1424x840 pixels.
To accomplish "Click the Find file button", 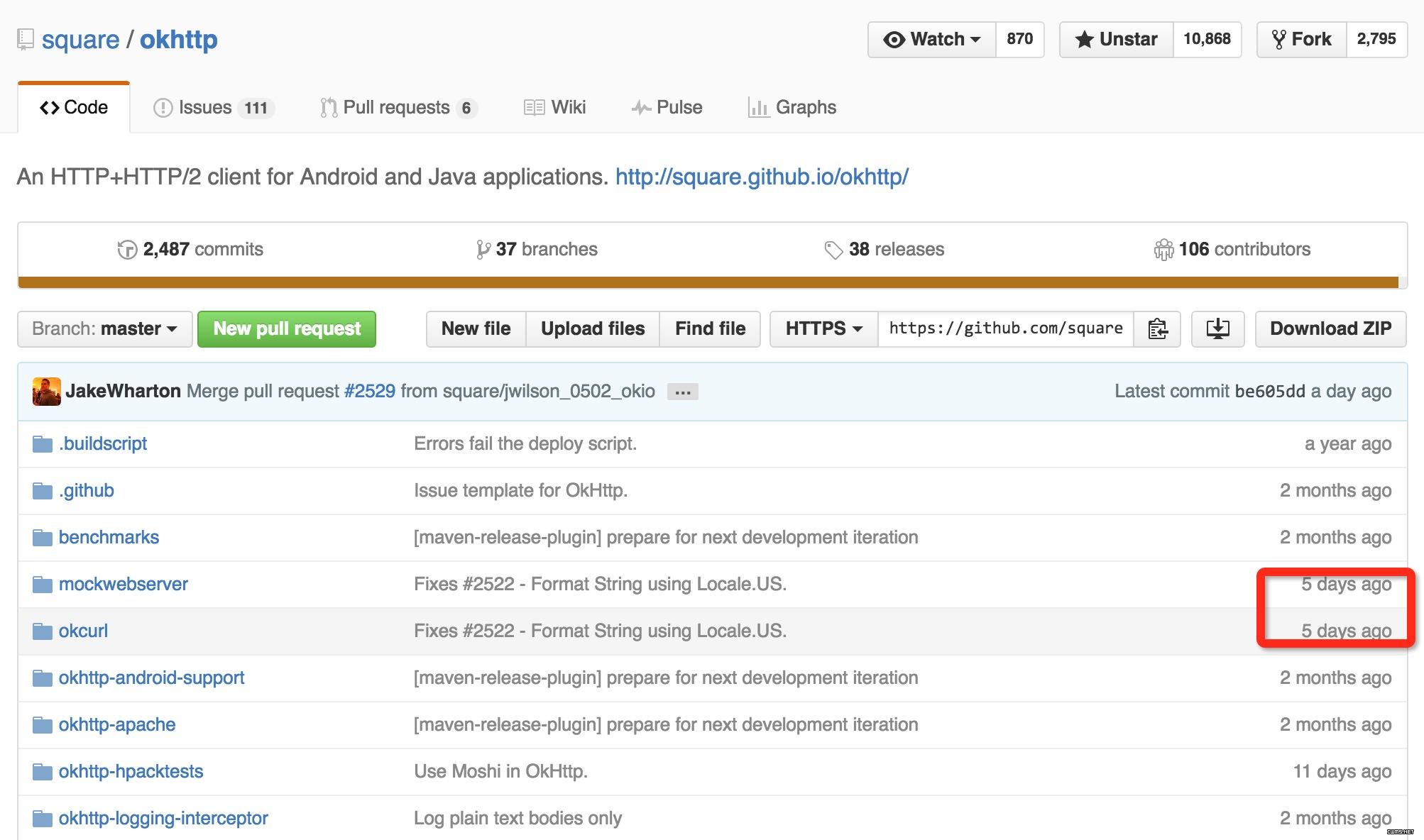I will [x=710, y=328].
